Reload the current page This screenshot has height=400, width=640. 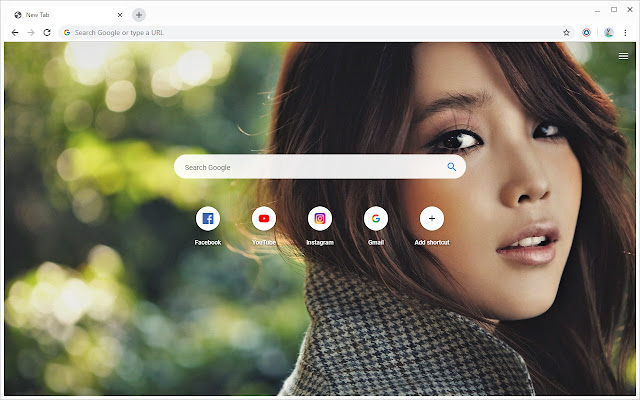(x=47, y=33)
